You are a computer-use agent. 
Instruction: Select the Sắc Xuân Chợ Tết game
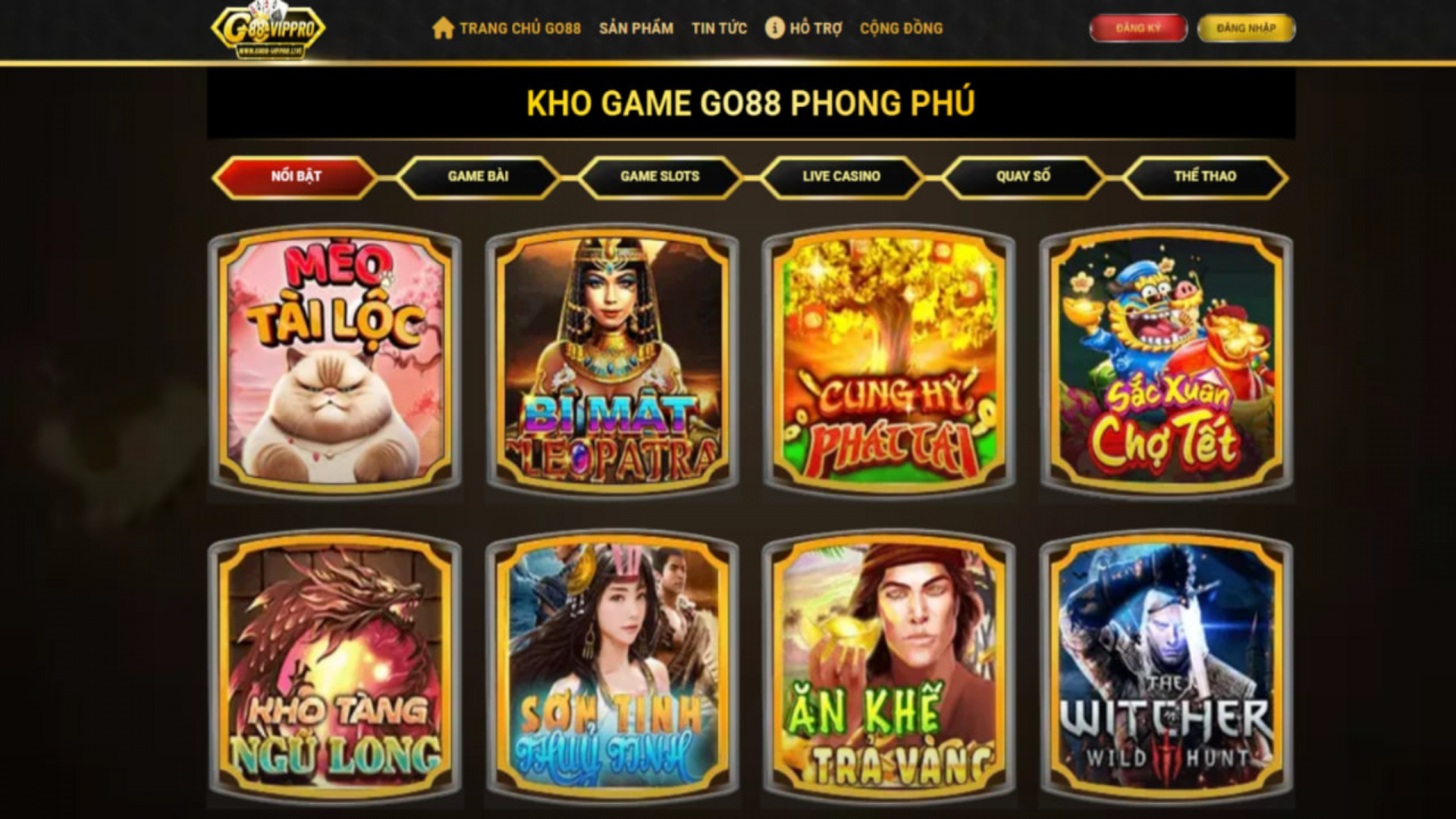point(1166,362)
